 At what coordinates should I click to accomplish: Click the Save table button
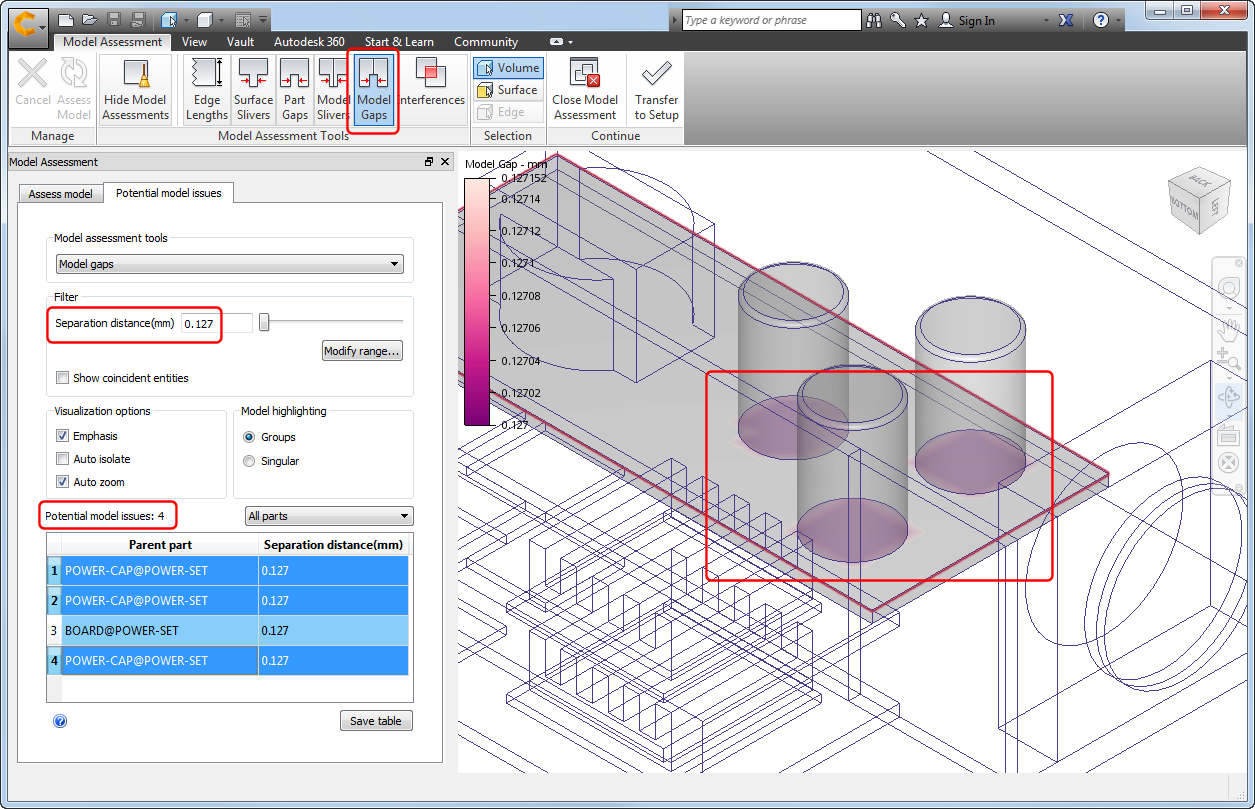click(x=376, y=721)
